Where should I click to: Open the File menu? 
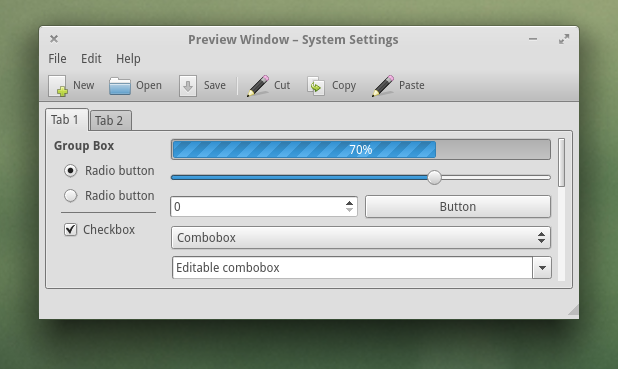coord(57,59)
